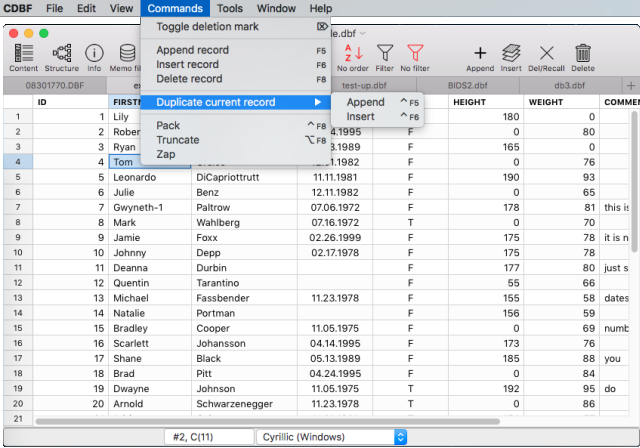Click the No order sort icon
Viewport: 640px width, 448px height.
pyautogui.click(x=353, y=53)
